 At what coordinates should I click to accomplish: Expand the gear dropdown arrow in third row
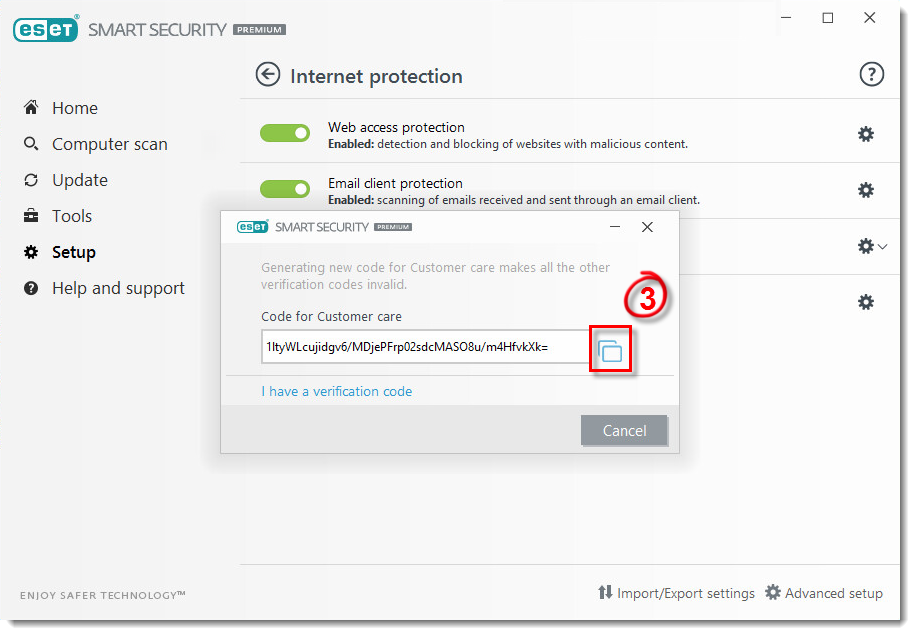pos(882,246)
